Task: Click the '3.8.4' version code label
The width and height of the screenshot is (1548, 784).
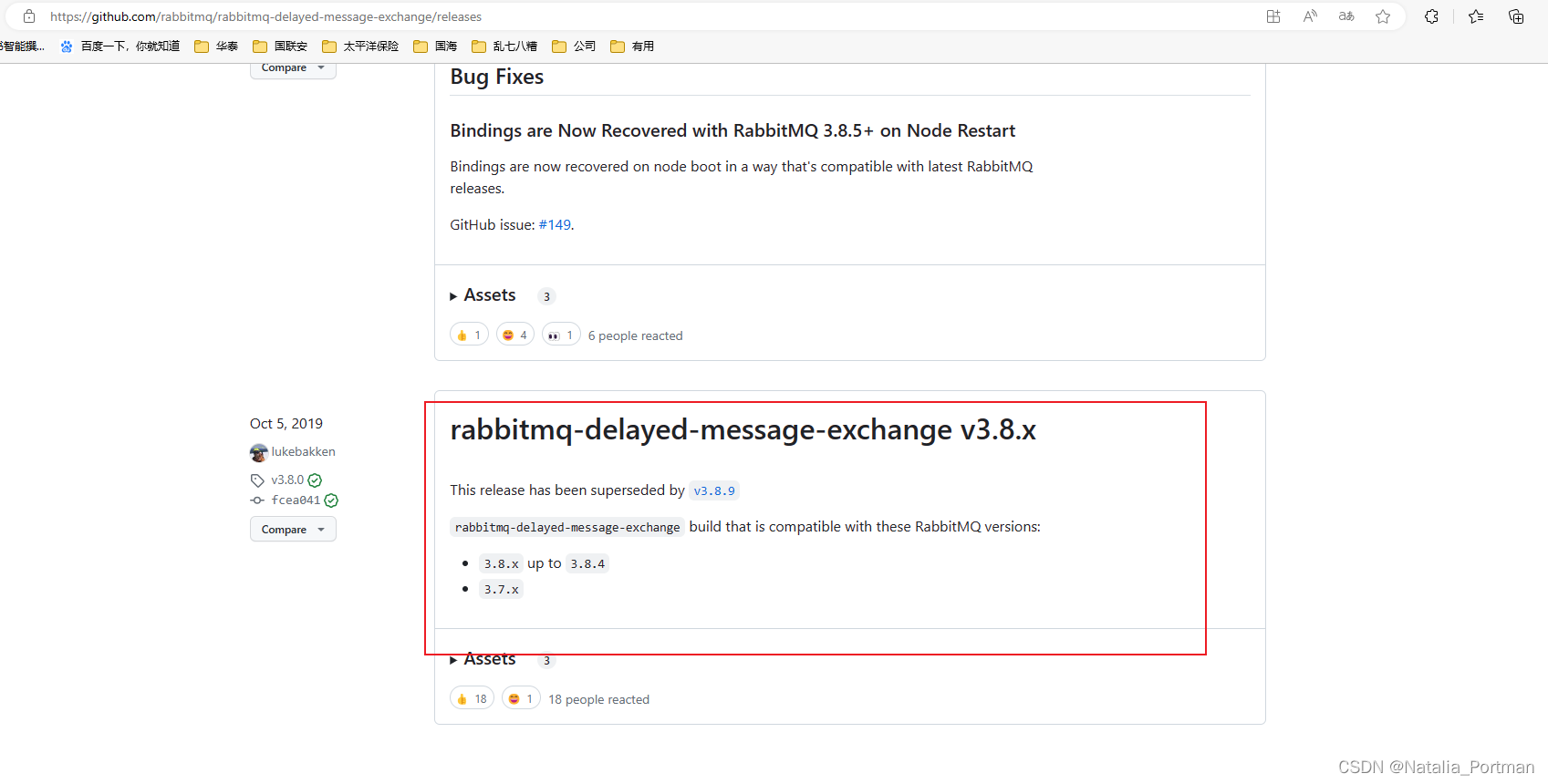Action: [587, 564]
